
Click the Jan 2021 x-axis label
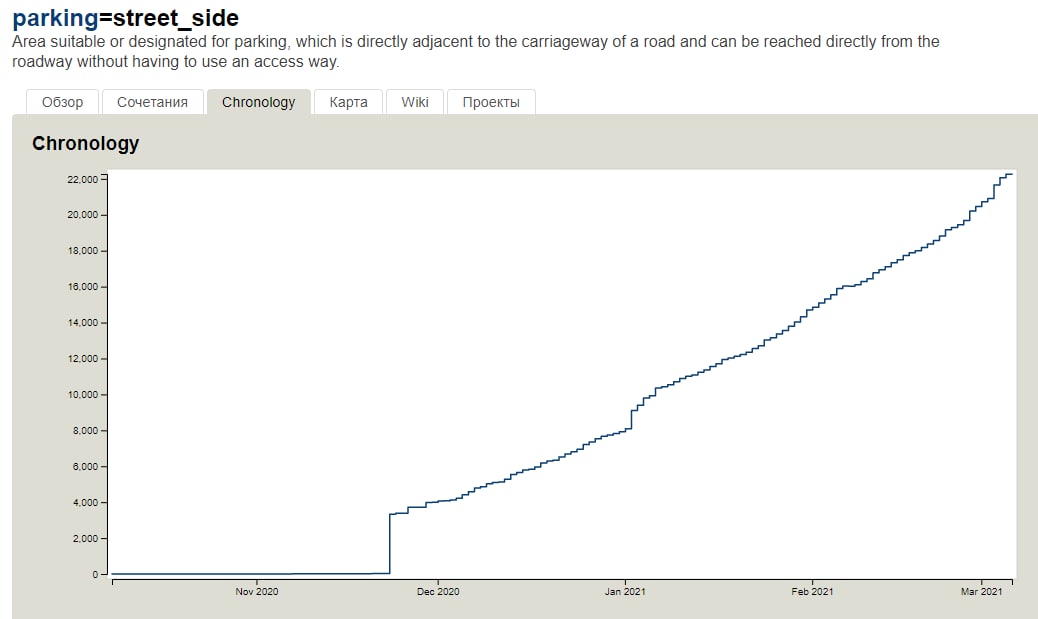pos(625,592)
